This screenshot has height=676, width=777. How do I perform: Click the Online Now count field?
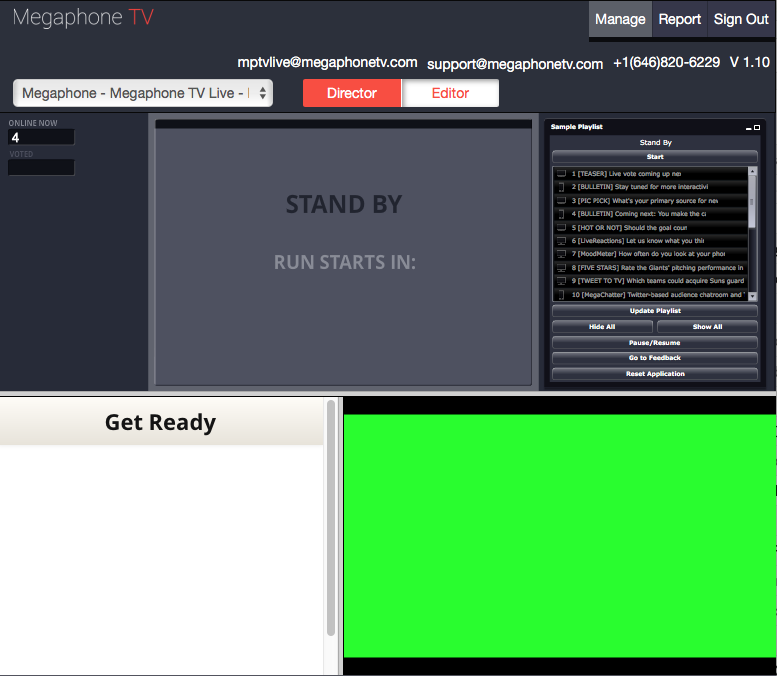click(x=41, y=137)
